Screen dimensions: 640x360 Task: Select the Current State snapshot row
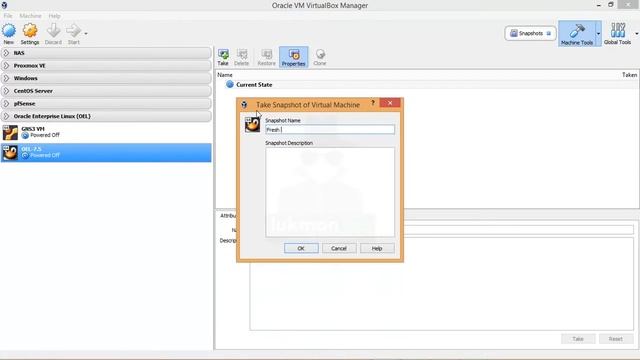(427, 84)
